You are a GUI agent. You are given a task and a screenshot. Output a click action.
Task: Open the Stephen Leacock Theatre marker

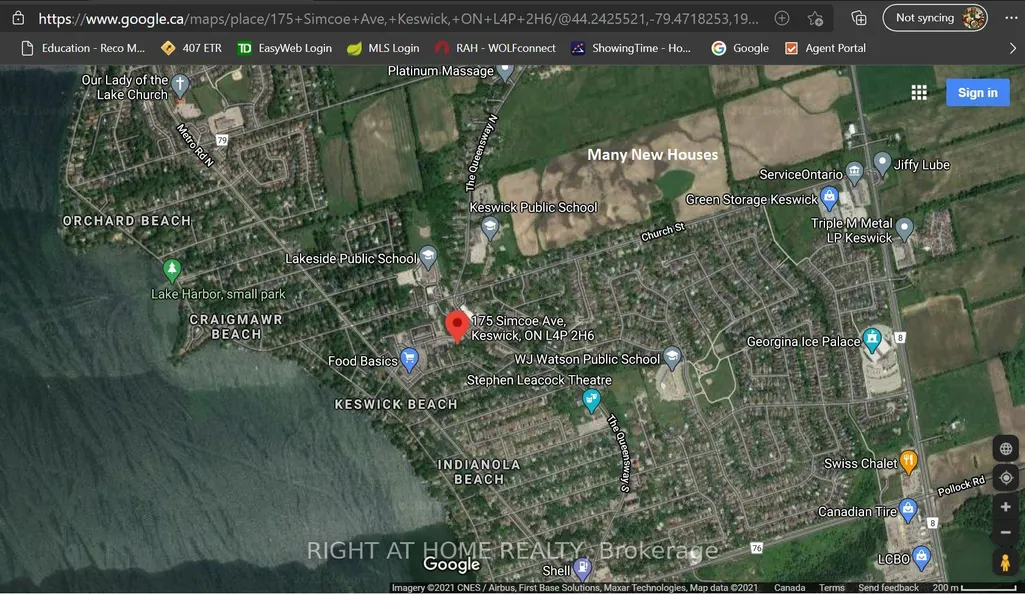tap(591, 400)
